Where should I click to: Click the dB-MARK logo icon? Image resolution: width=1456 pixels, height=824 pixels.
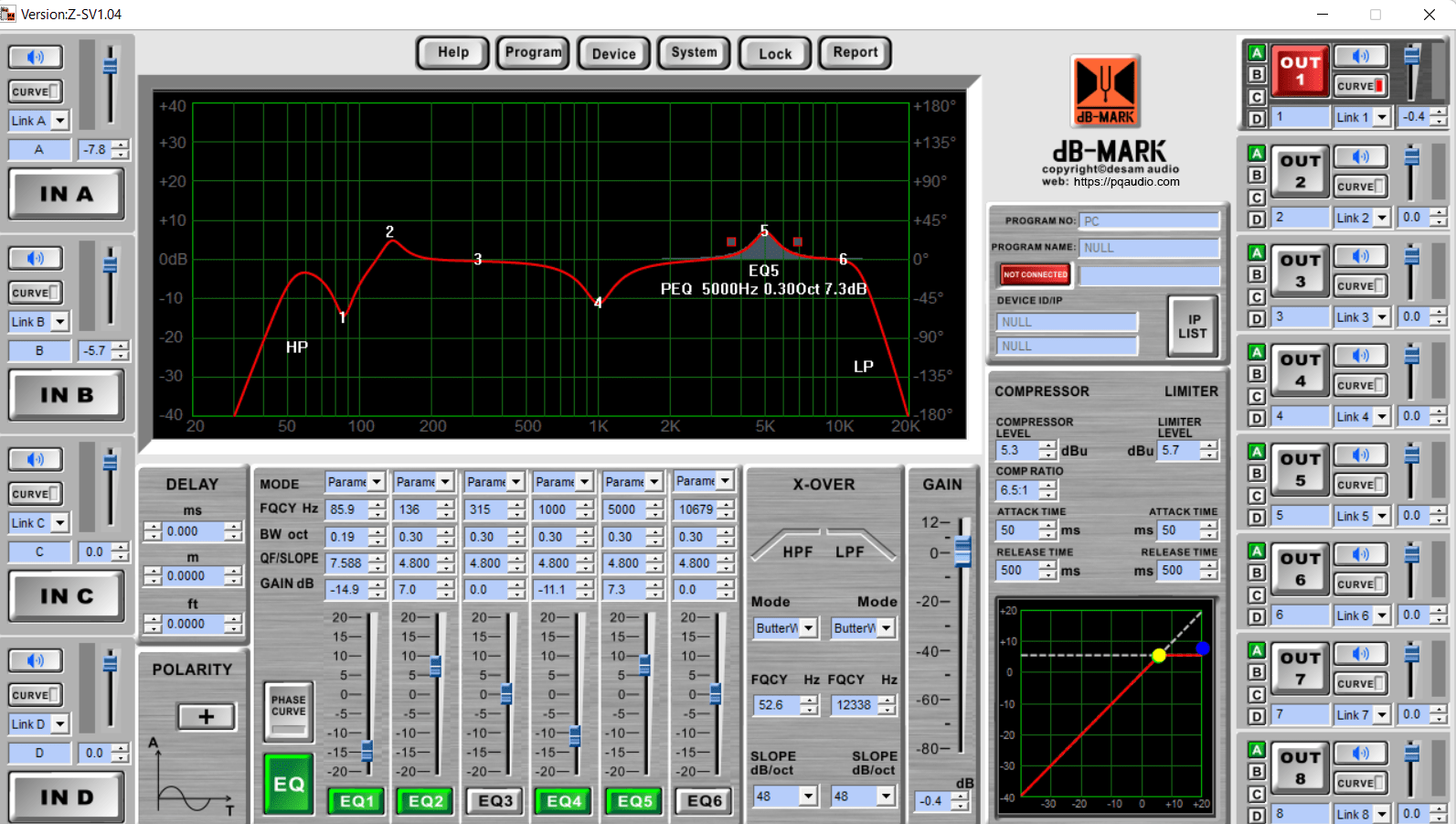pyautogui.click(x=1106, y=91)
